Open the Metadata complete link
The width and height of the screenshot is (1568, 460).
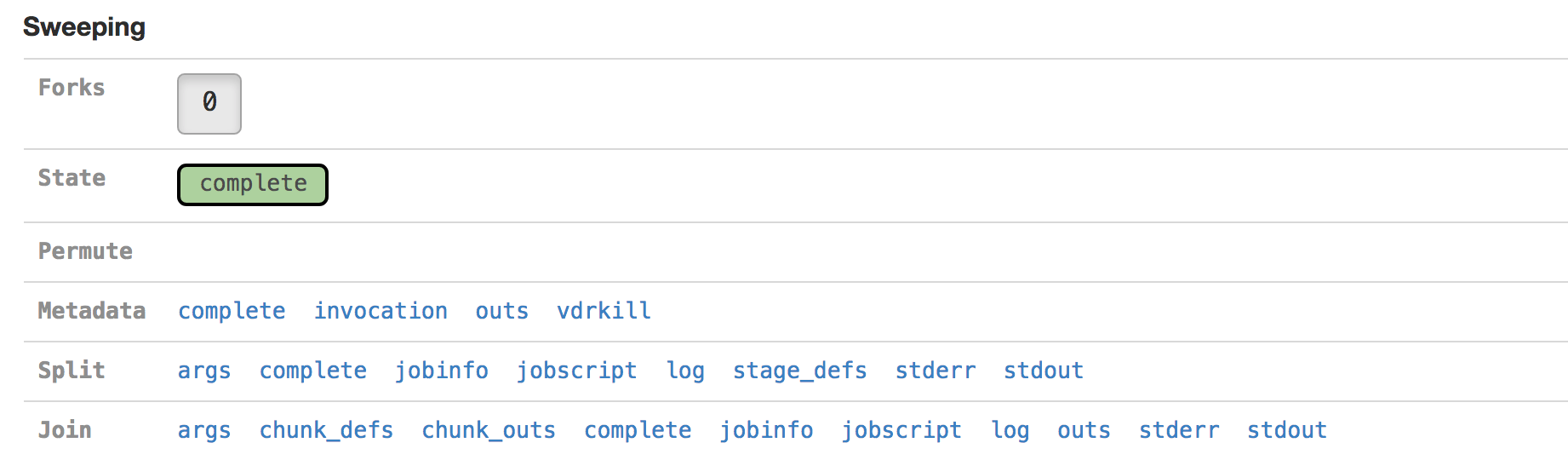(232, 311)
